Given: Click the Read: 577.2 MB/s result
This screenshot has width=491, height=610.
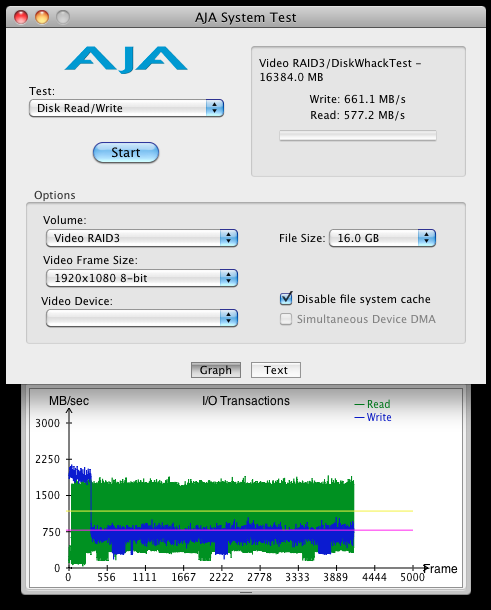Looking at the screenshot, I should [358, 115].
